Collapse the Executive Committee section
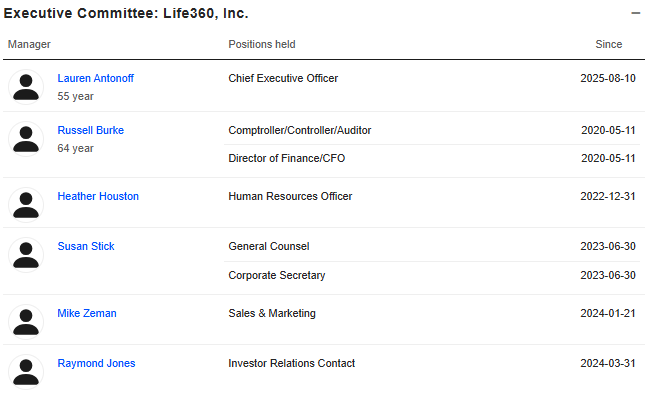 click(635, 13)
